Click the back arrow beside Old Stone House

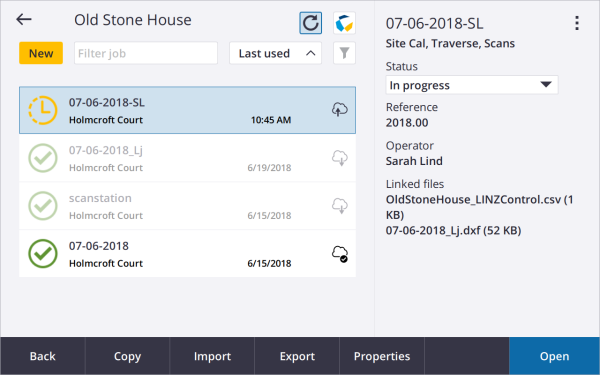click(x=24, y=20)
